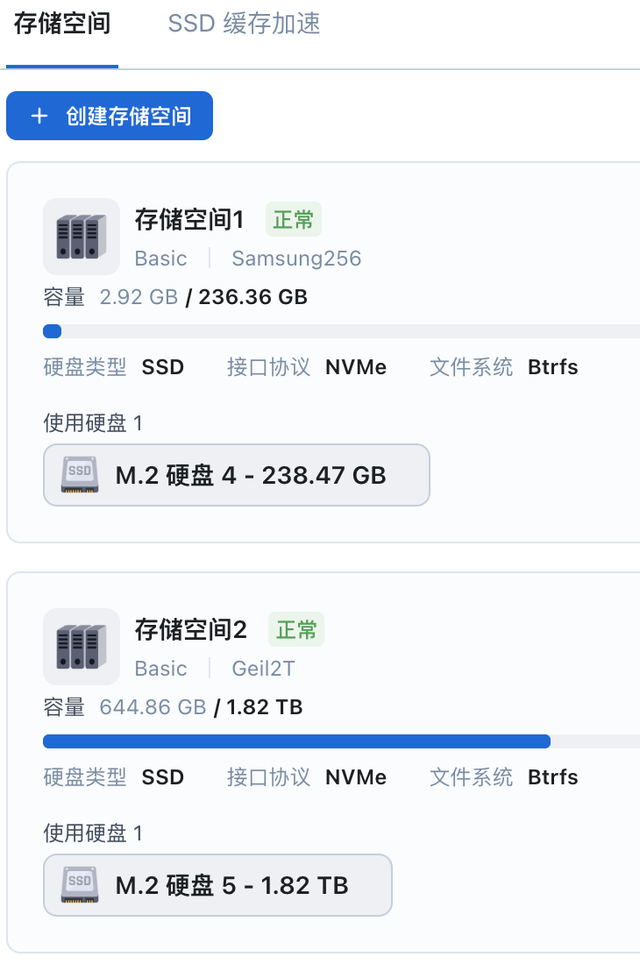Open the SSD 缓存加速 tab
640x964 pixels.
click(x=244, y=24)
